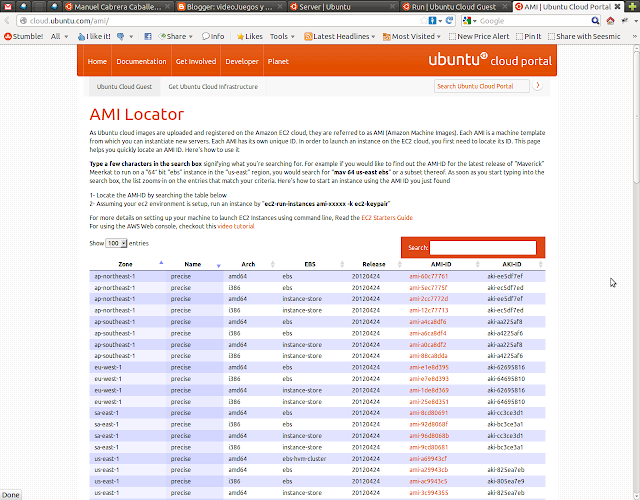The image size is (640, 500).
Task: Open the Show 100 entries dropdown
Action: point(116,243)
